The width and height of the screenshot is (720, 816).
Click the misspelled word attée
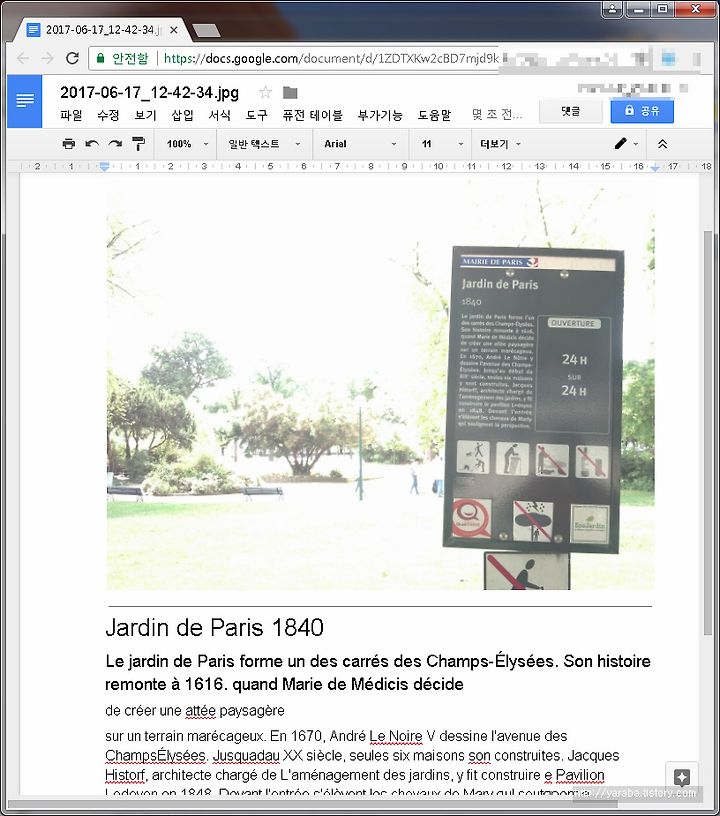[x=200, y=710]
